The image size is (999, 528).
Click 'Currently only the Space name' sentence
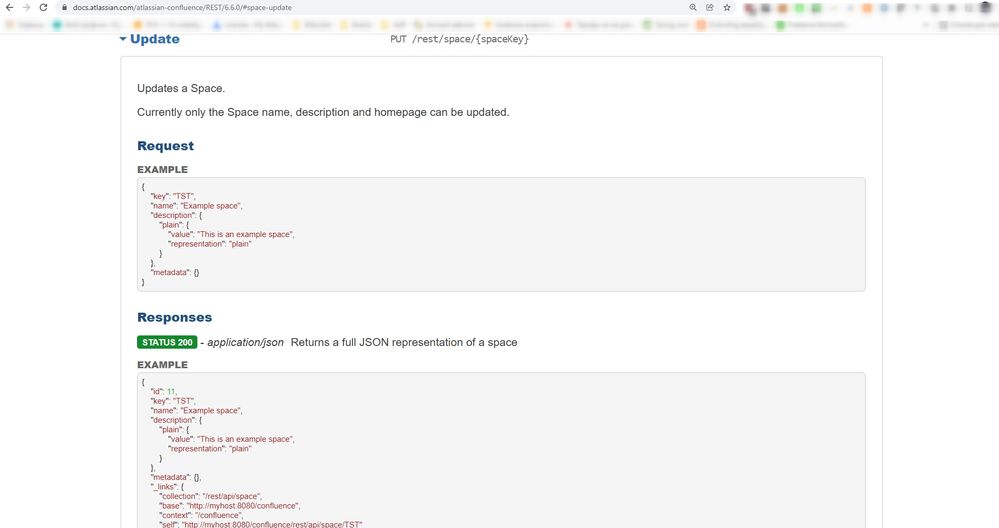pos(323,112)
